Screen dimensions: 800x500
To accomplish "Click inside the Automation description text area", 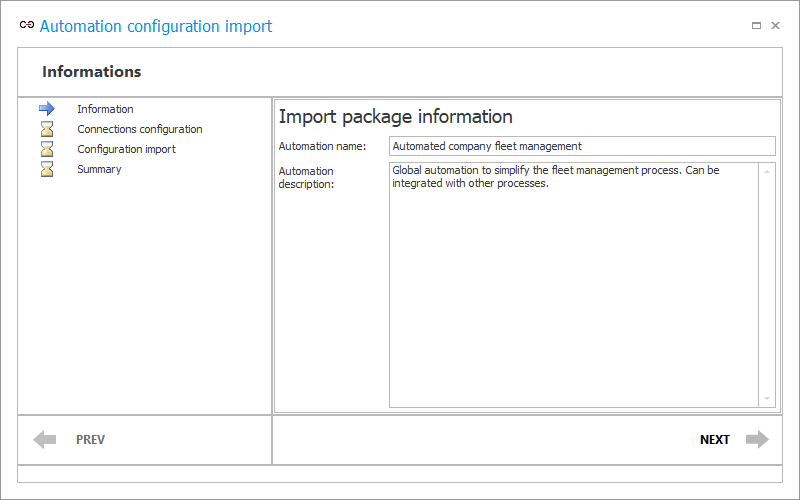I will pyautogui.click(x=574, y=285).
